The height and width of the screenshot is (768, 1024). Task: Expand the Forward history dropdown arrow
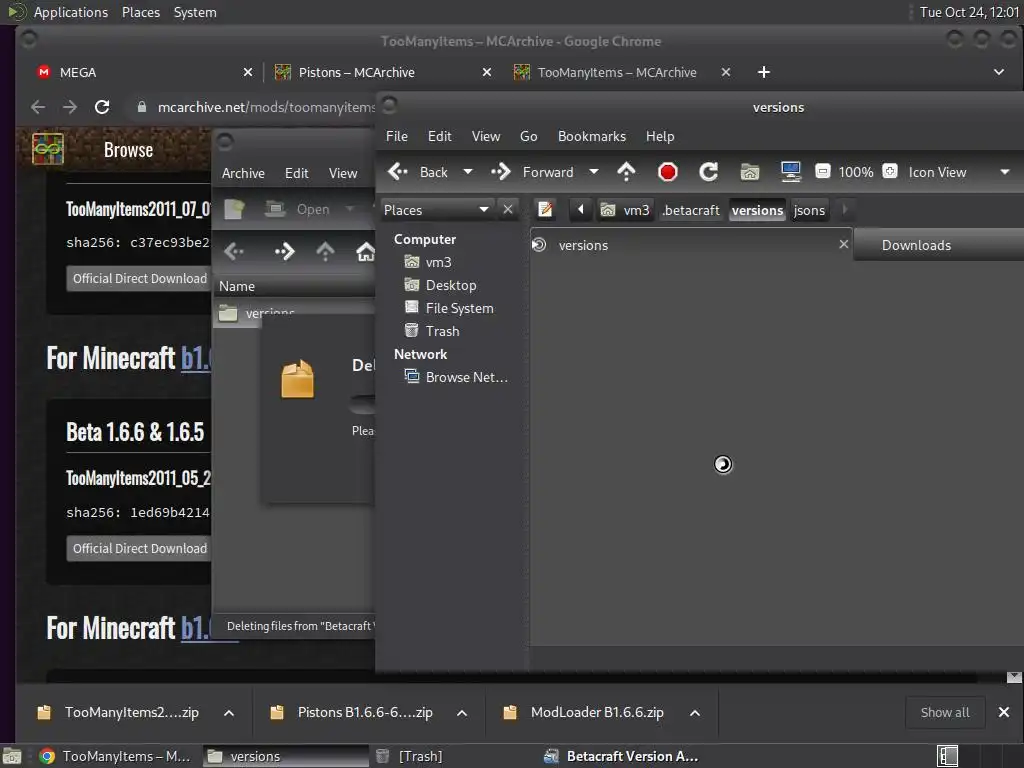(x=594, y=172)
